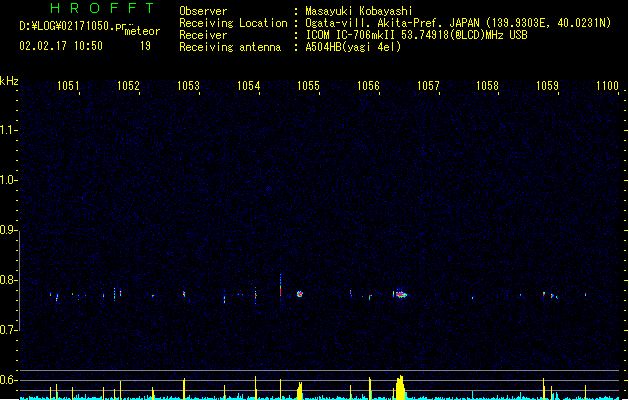Click time axis label 1051

[x=68, y=85]
